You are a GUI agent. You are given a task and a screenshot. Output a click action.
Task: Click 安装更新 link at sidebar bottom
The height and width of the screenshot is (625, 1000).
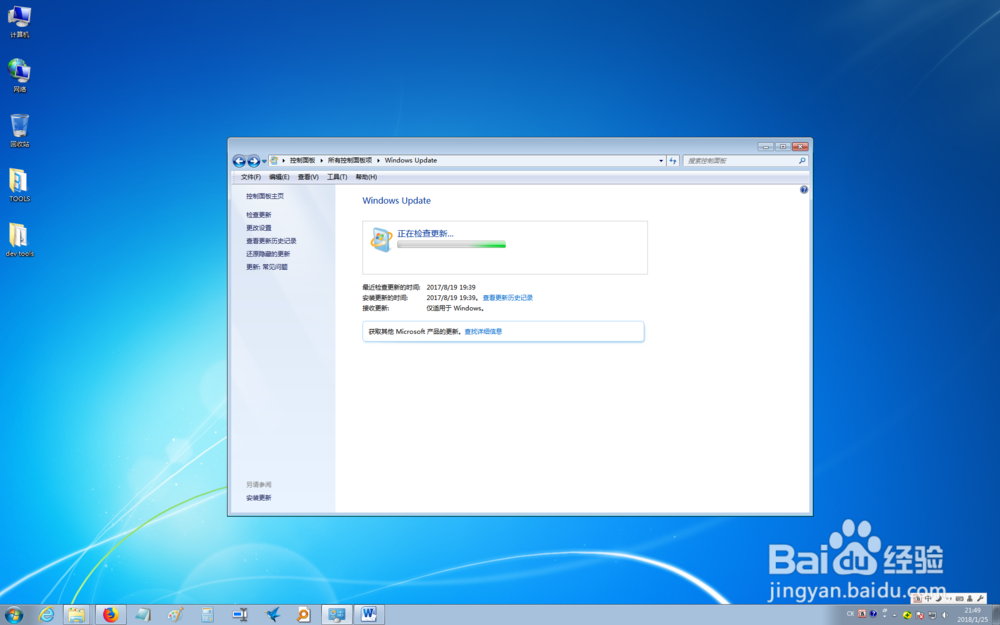coord(258,498)
